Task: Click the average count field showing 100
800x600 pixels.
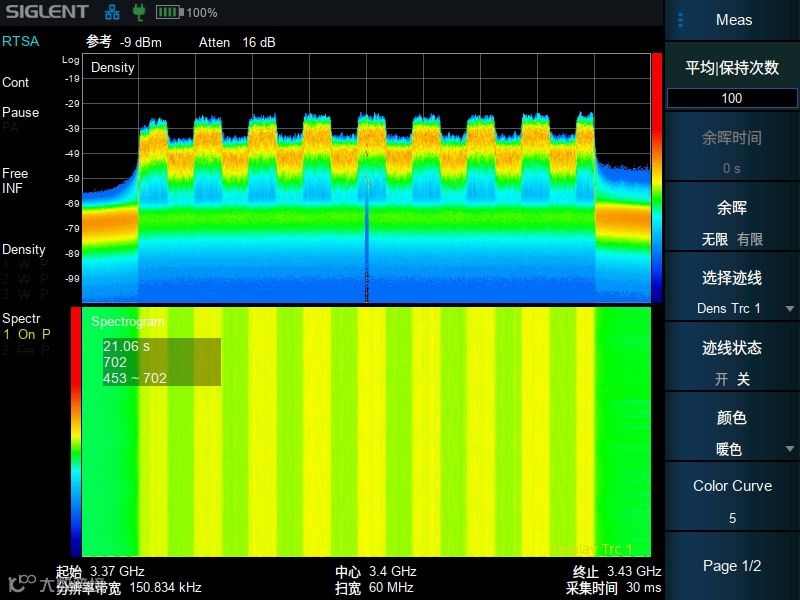Action: pos(732,98)
